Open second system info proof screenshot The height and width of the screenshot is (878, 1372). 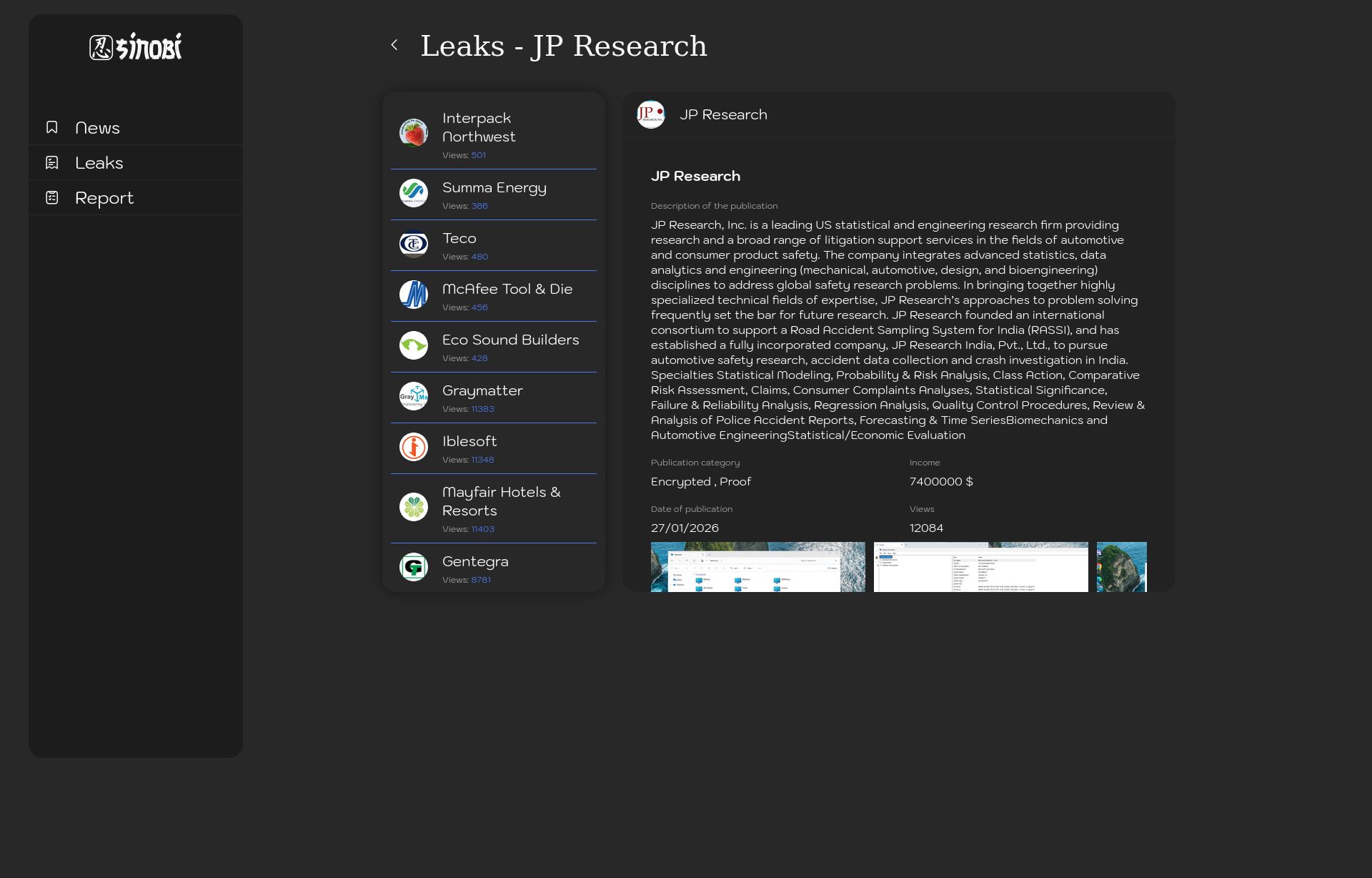click(980, 566)
